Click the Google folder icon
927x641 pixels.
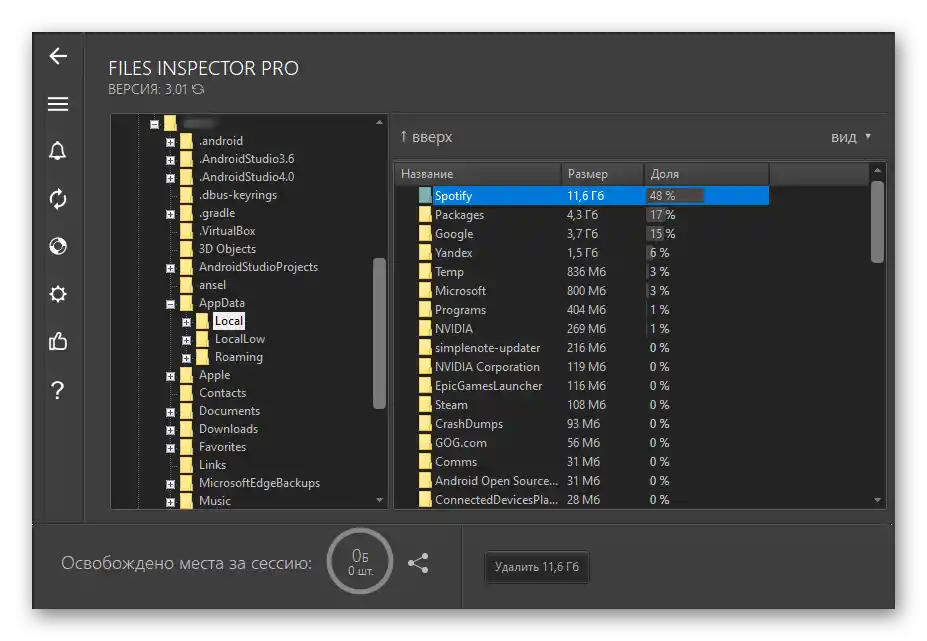coord(425,234)
